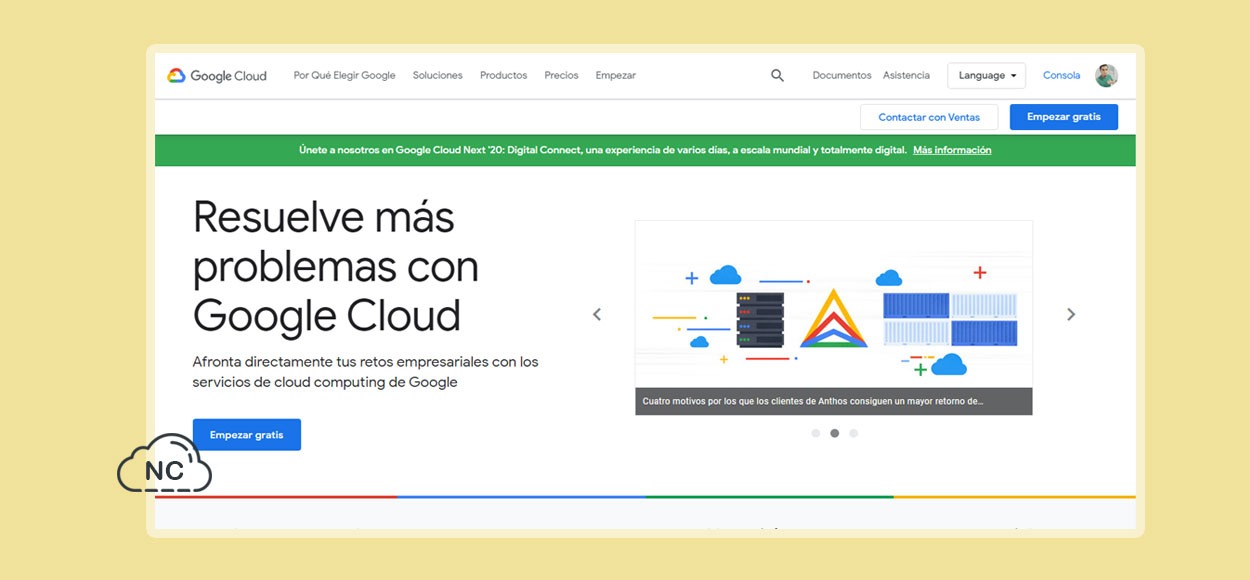This screenshot has height=580, width=1250.
Task: Go to Consola
Action: click(x=1061, y=76)
